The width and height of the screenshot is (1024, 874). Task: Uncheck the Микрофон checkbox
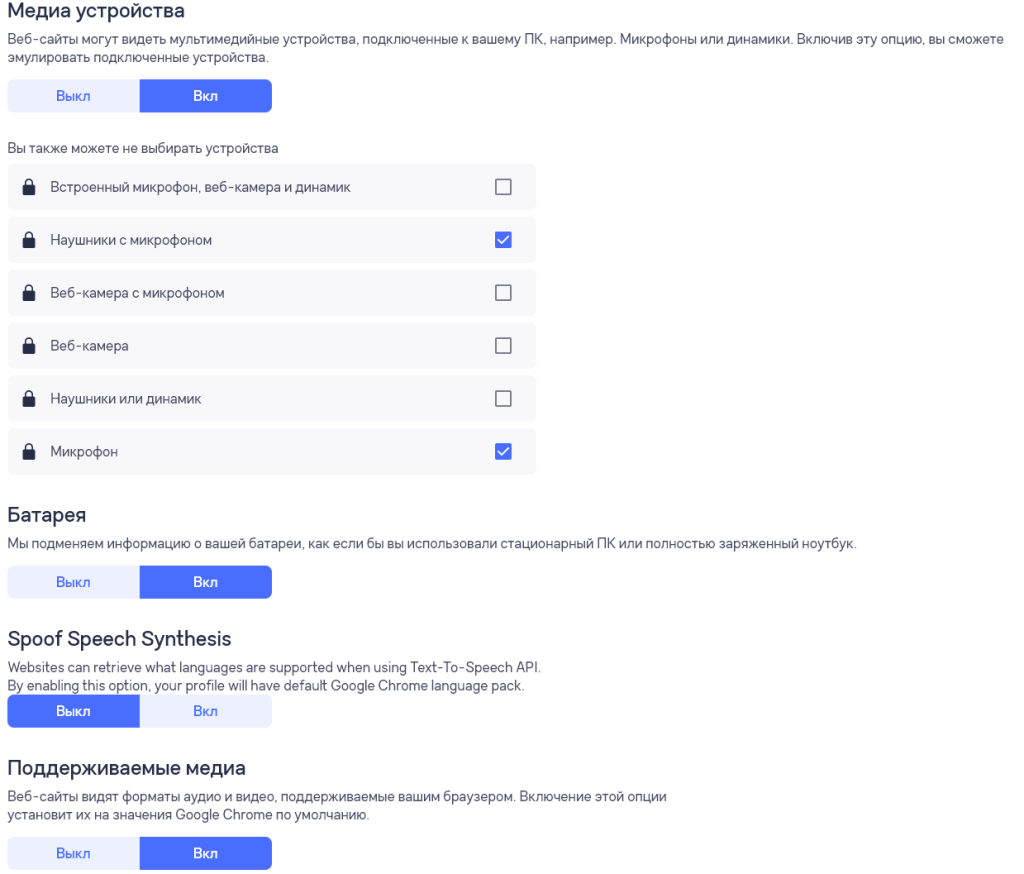pyautogui.click(x=503, y=452)
